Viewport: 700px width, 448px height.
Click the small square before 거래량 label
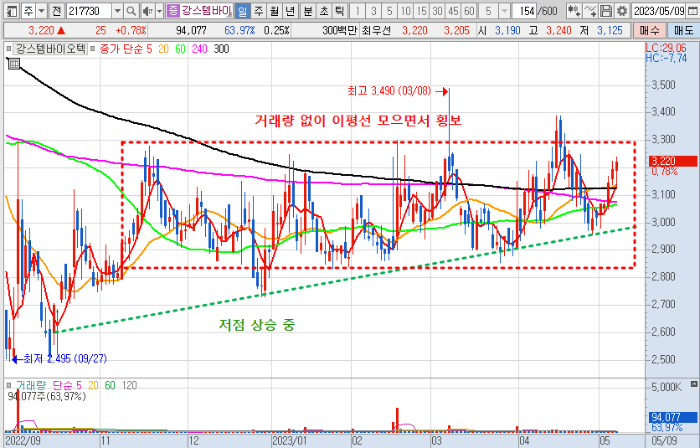pos(9,385)
